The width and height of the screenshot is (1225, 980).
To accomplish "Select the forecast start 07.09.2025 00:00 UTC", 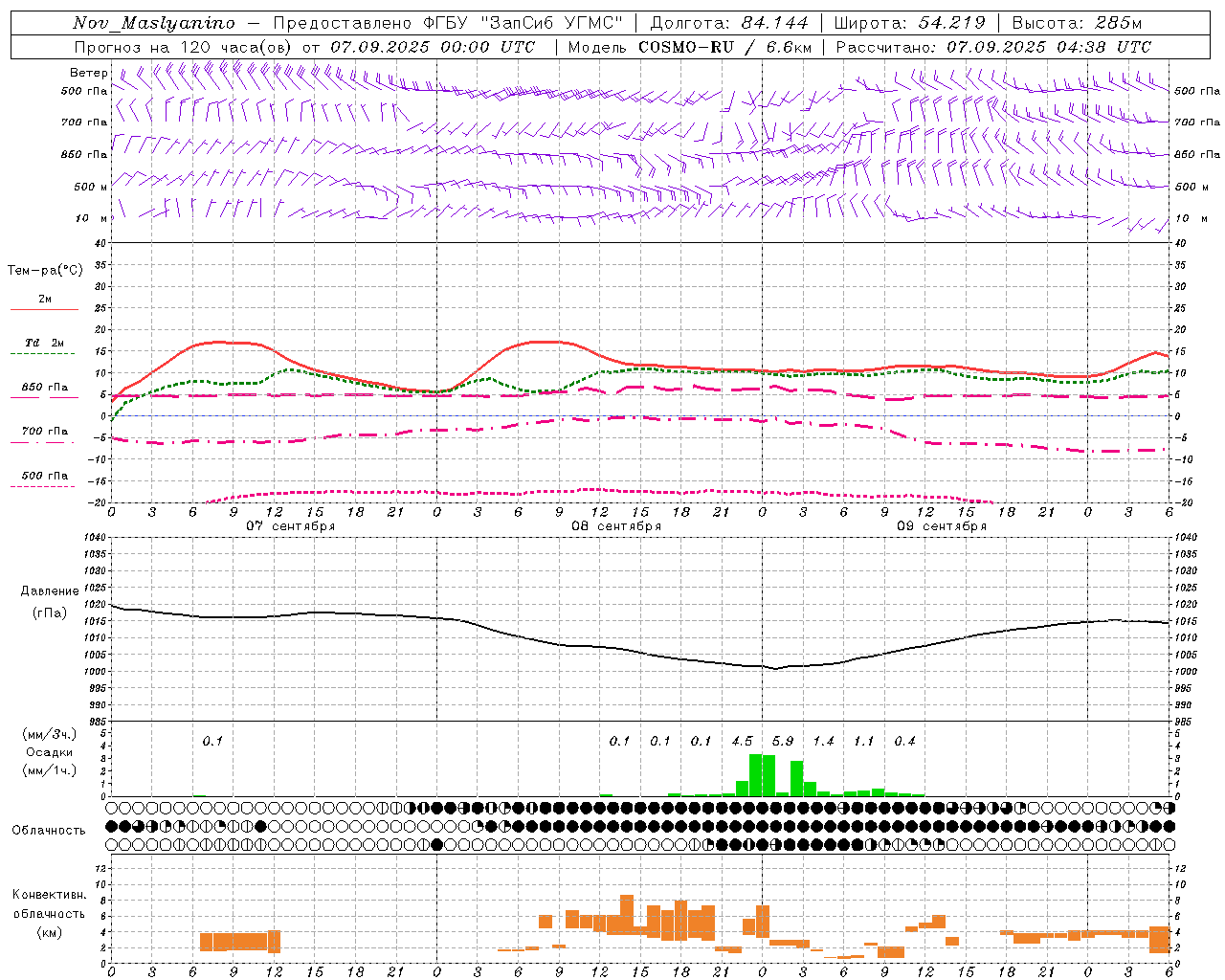I will pos(433,46).
